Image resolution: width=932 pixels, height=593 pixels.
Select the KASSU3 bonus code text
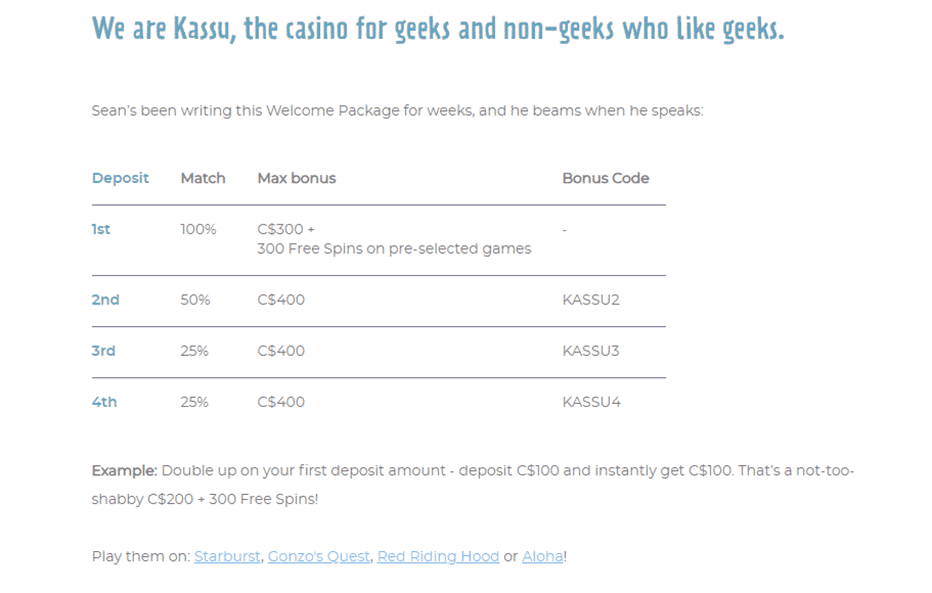591,351
